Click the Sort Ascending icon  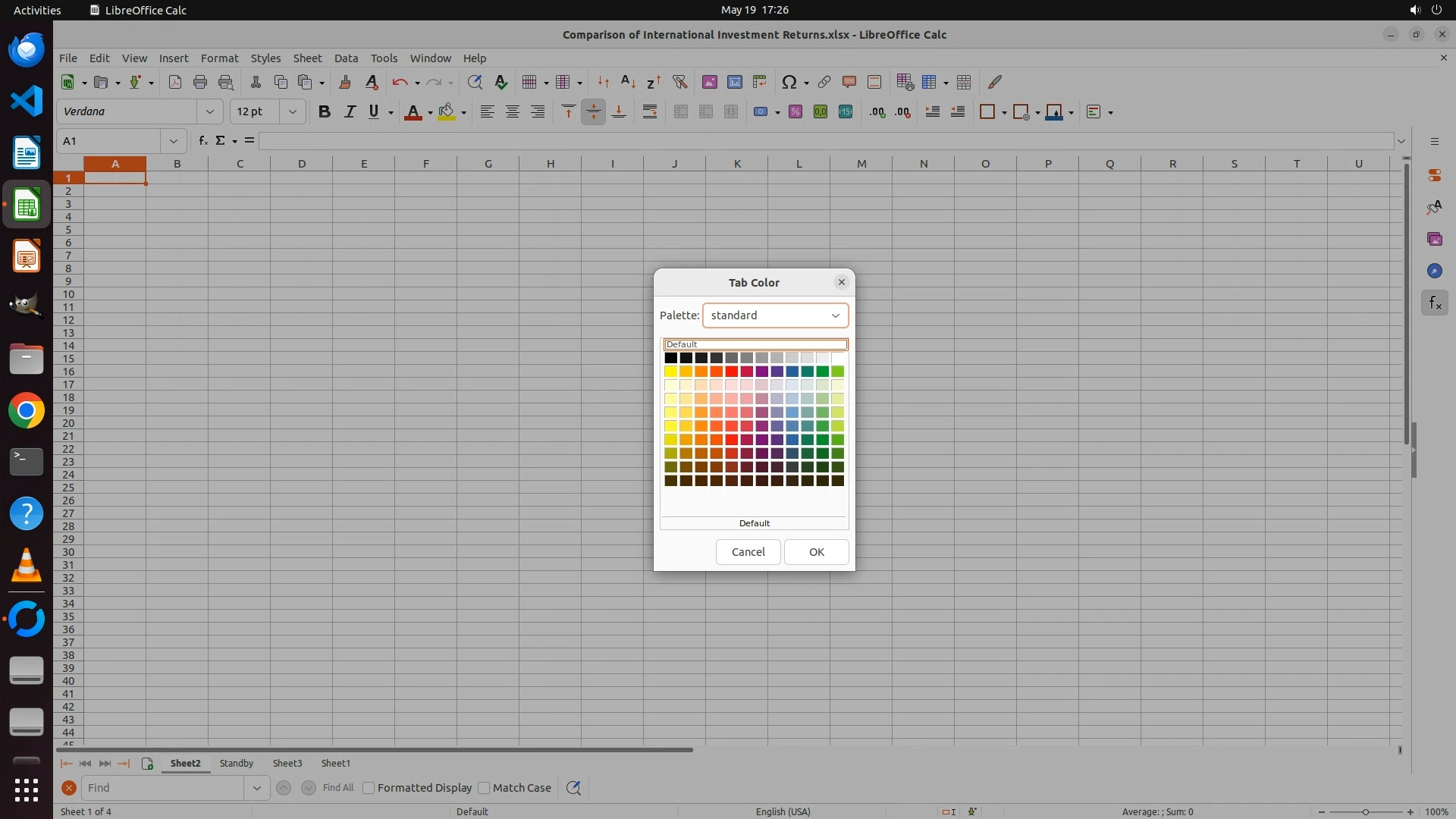(628, 82)
